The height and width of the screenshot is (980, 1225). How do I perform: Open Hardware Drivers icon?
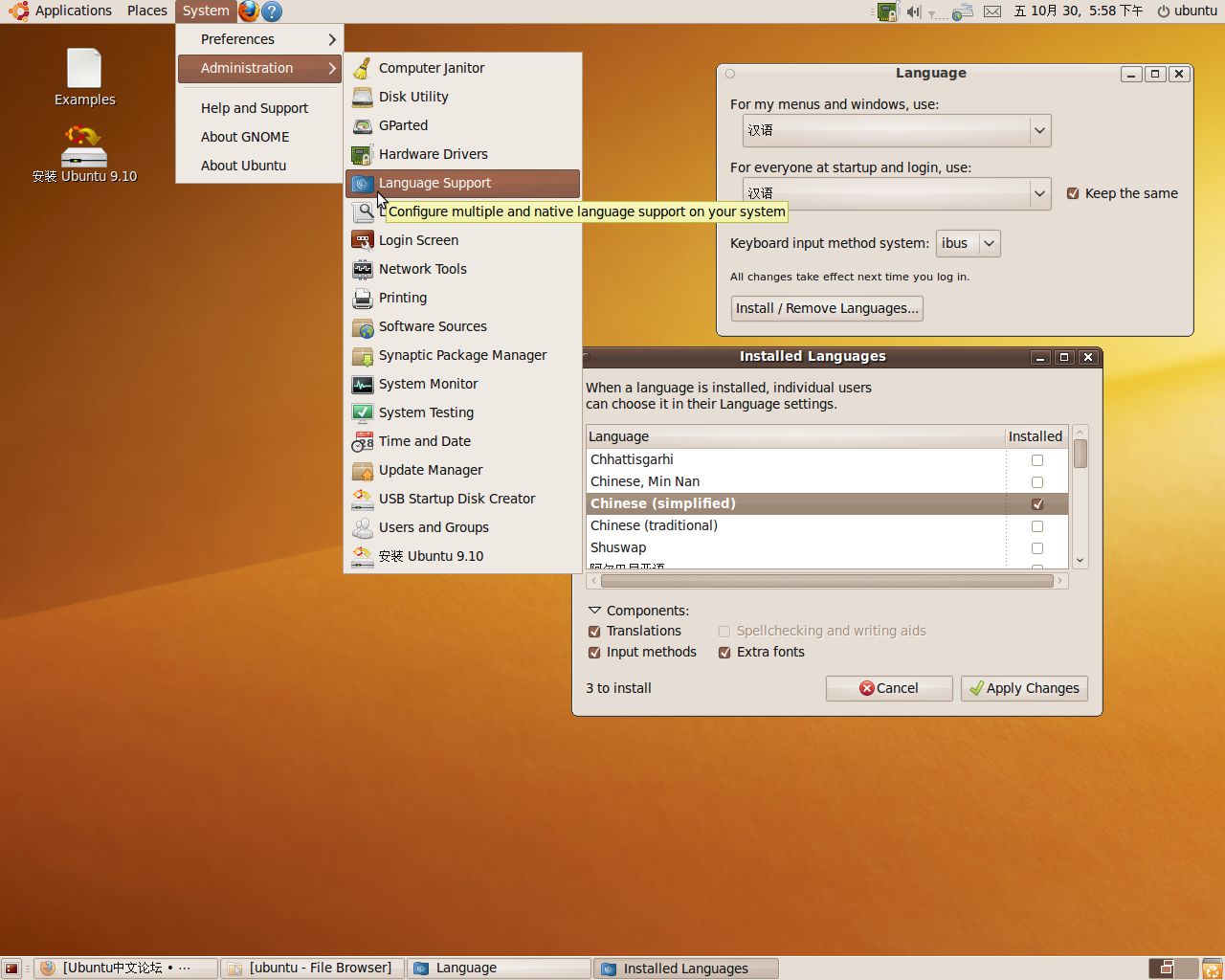(x=363, y=154)
